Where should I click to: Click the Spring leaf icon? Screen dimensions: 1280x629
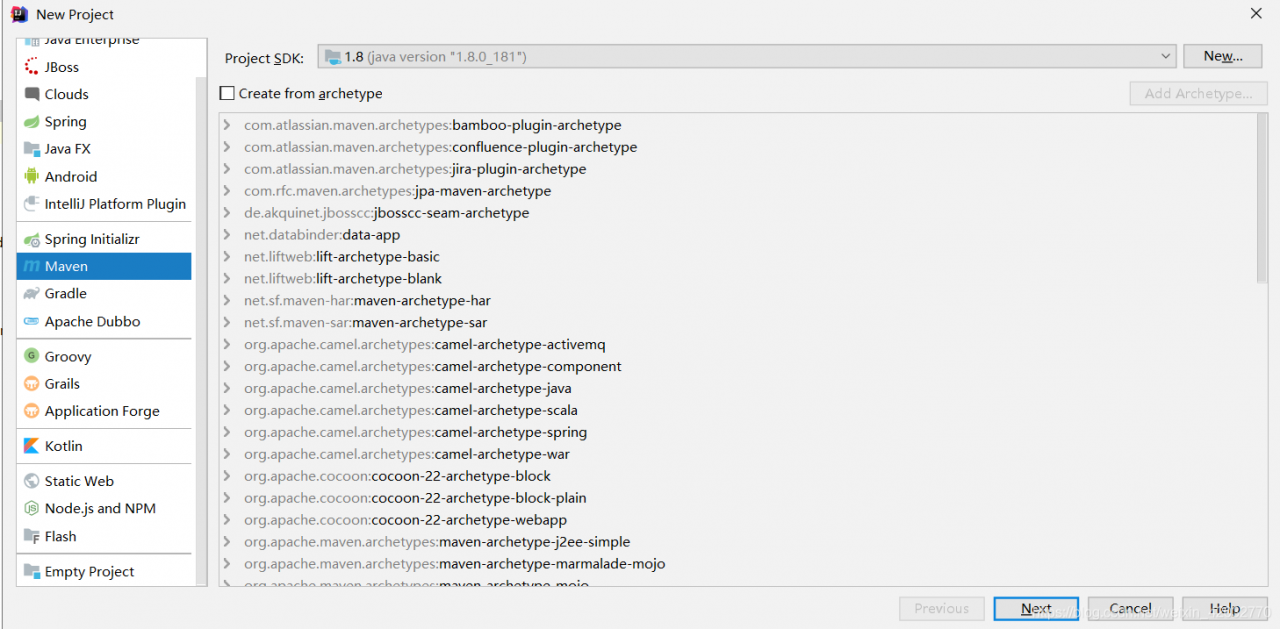tap(32, 121)
